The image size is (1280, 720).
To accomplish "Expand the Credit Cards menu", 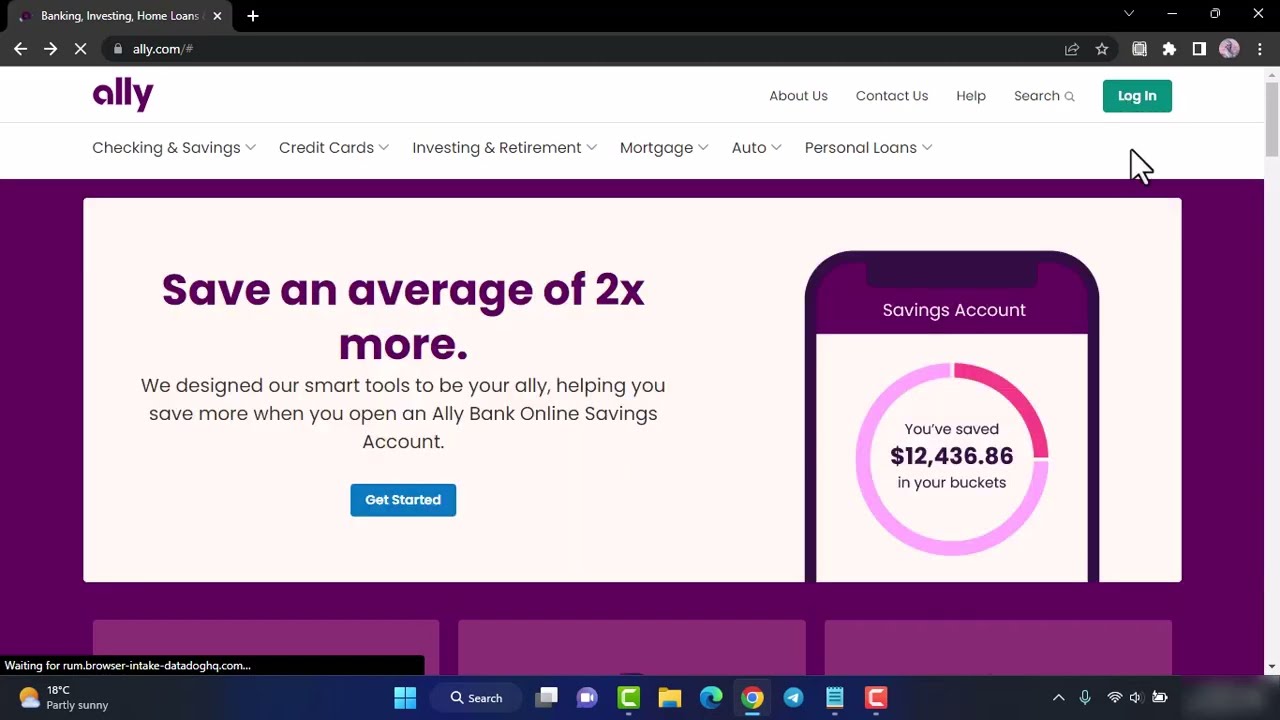I will 334,148.
